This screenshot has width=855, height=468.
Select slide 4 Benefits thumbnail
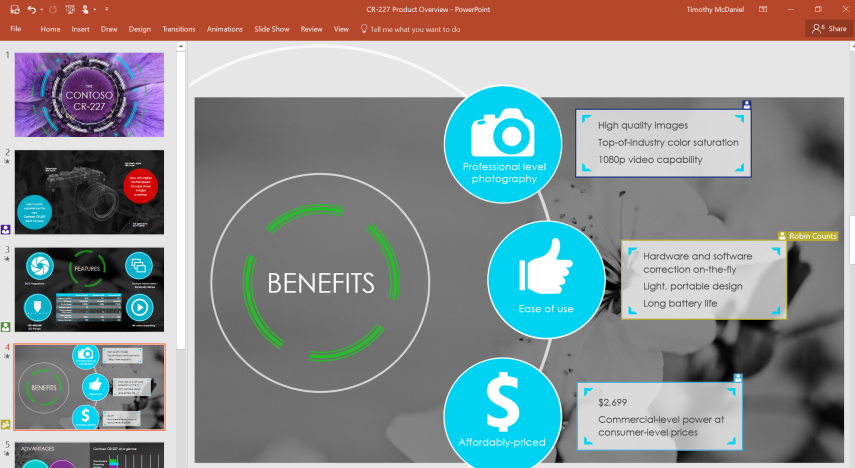click(x=89, y=387)
